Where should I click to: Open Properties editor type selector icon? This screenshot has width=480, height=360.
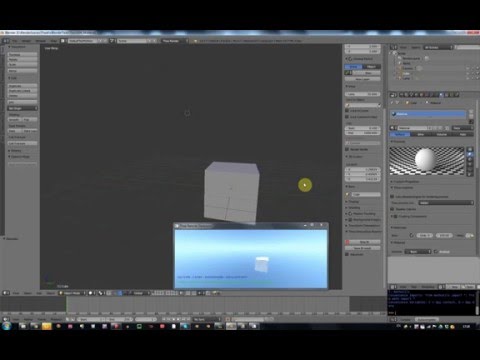click(x=394, y=95)
